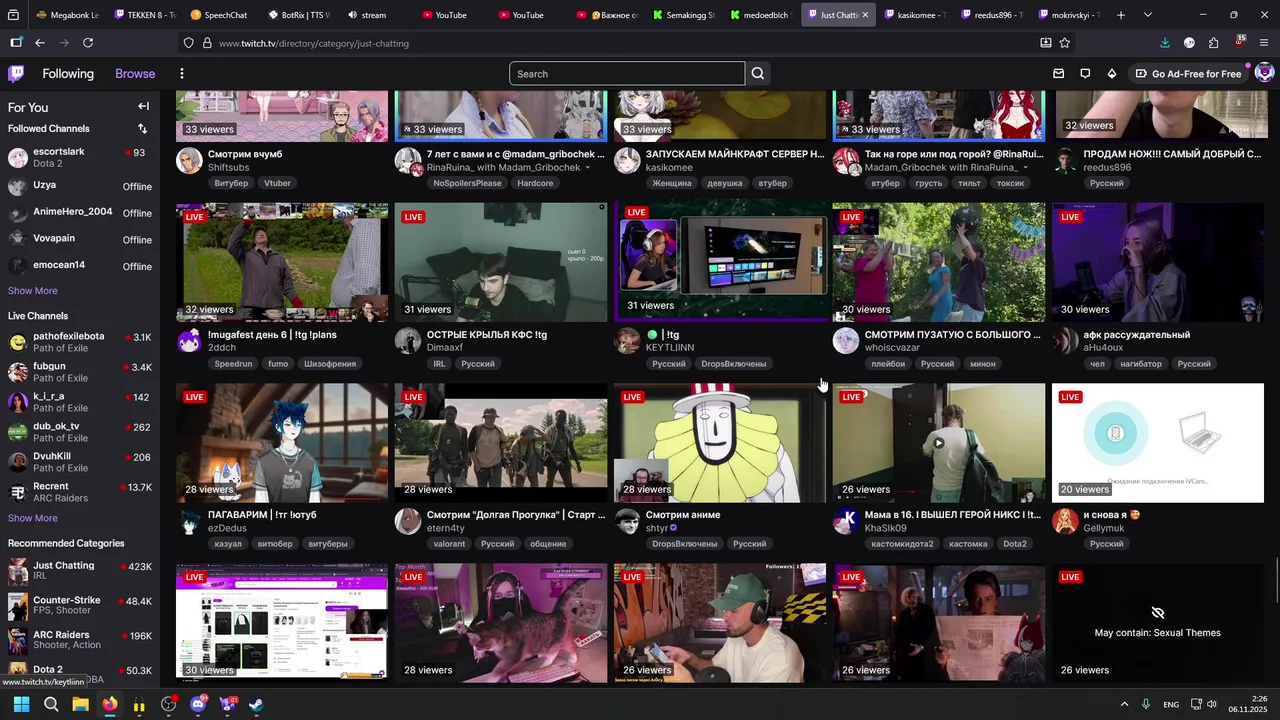Open the ОСТРЫЕ КРЫЛЬЯ КФС stream thumbnail

tap(501, 263)
